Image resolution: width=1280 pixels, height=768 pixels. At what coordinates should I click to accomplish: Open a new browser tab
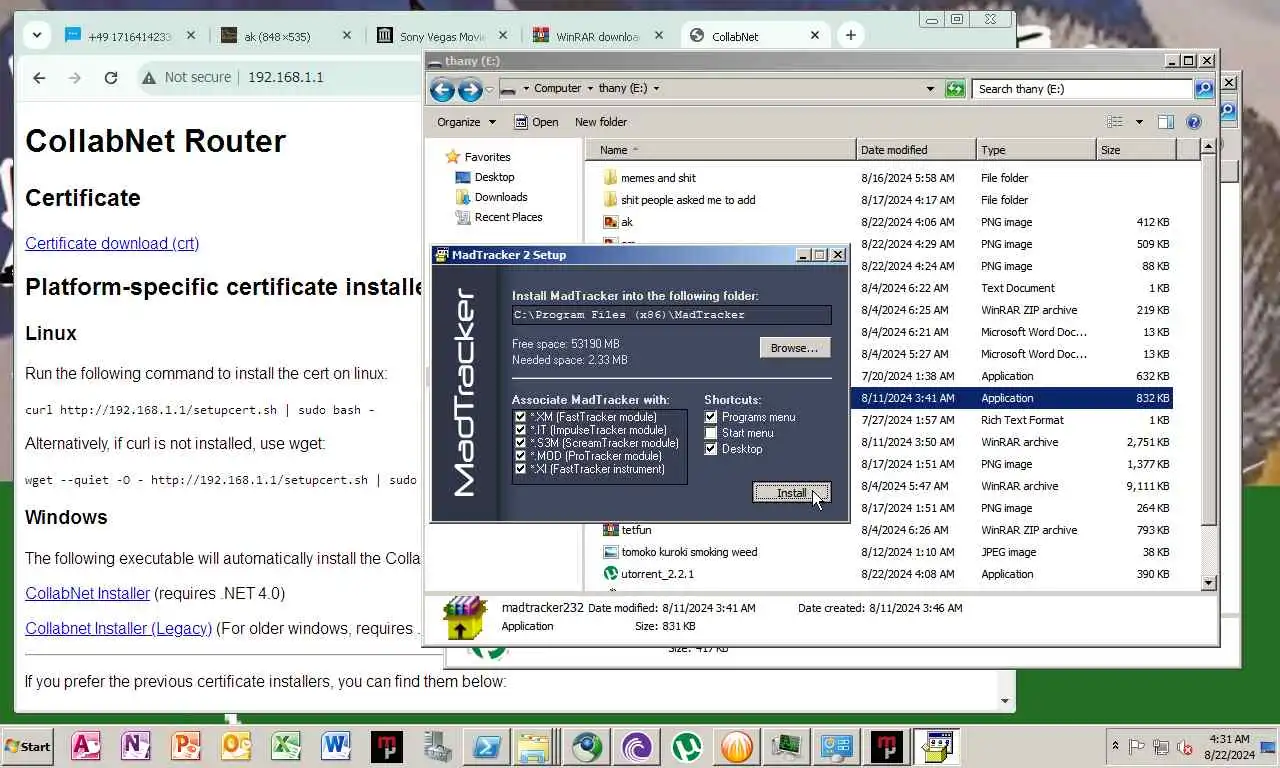[x=850, y=35]
